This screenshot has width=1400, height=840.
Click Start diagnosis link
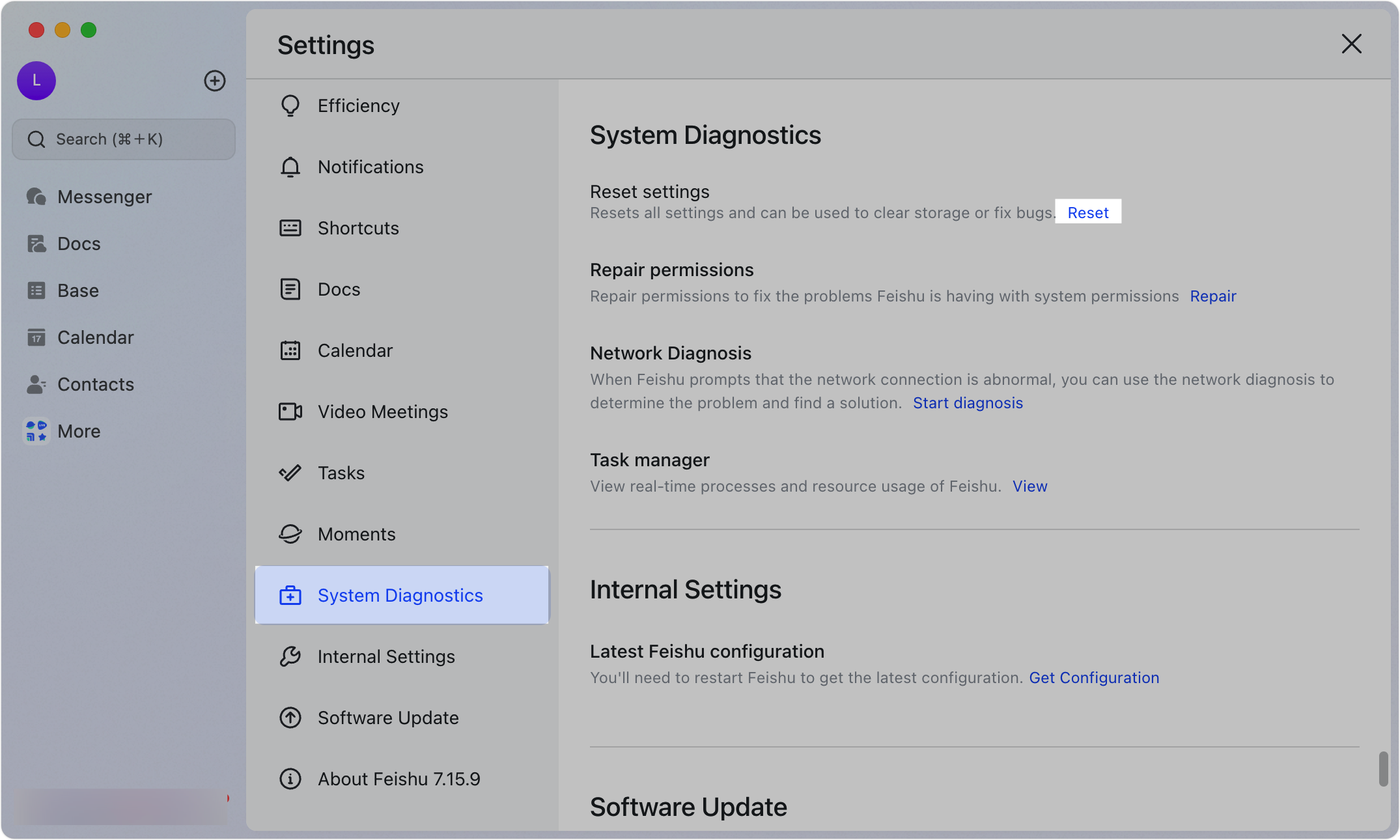(968, 403)
